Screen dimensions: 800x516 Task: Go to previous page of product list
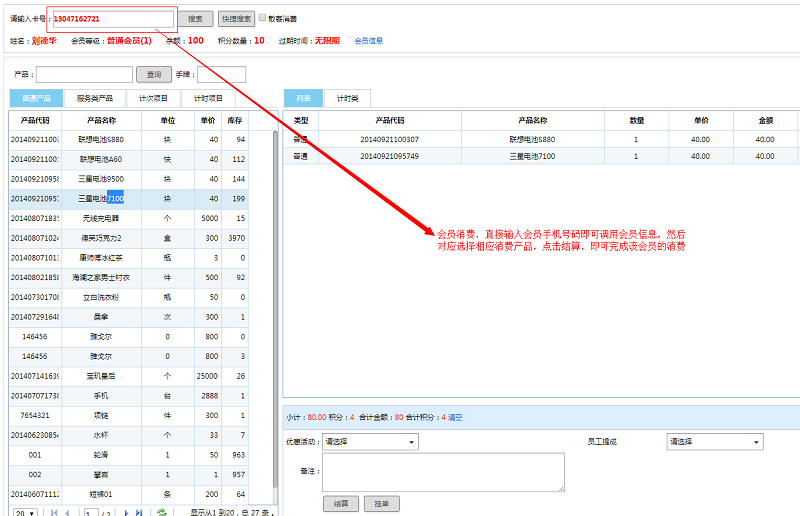click(68, 512)
